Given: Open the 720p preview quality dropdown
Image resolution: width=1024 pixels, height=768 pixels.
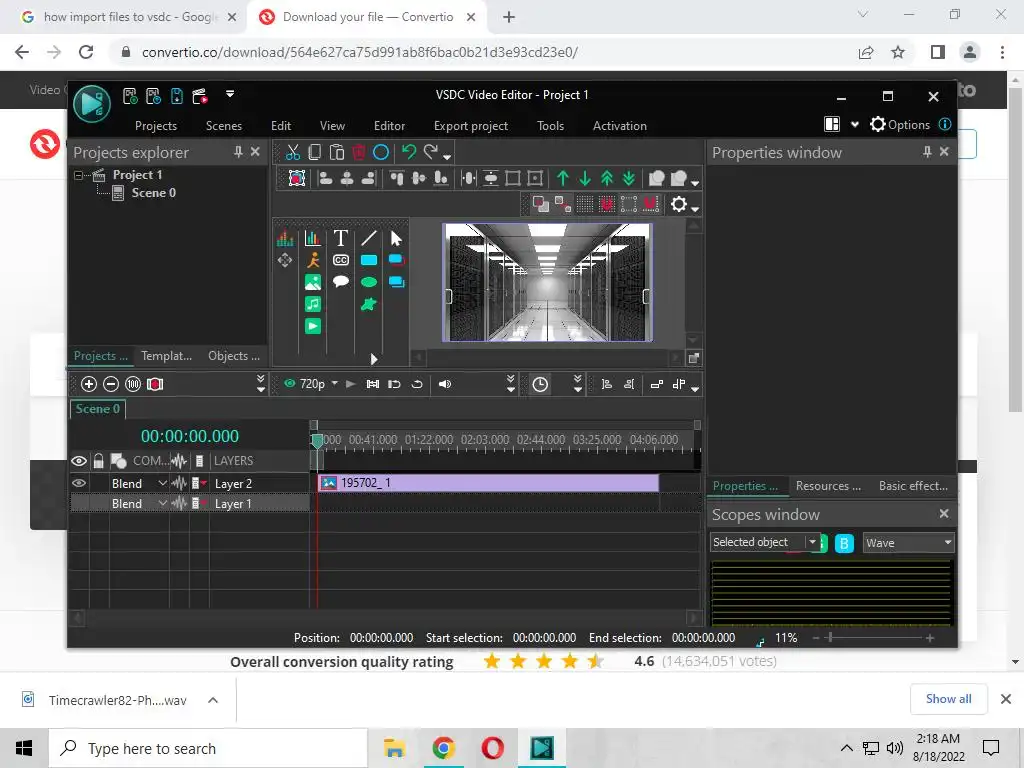Looking at the screenshot, I should (335, 383).
